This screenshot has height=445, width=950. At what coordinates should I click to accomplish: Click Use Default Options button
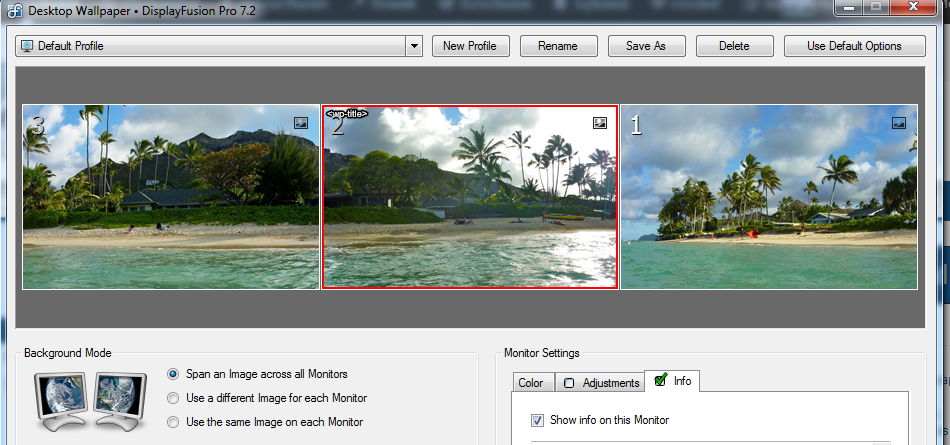pos(853,46)
